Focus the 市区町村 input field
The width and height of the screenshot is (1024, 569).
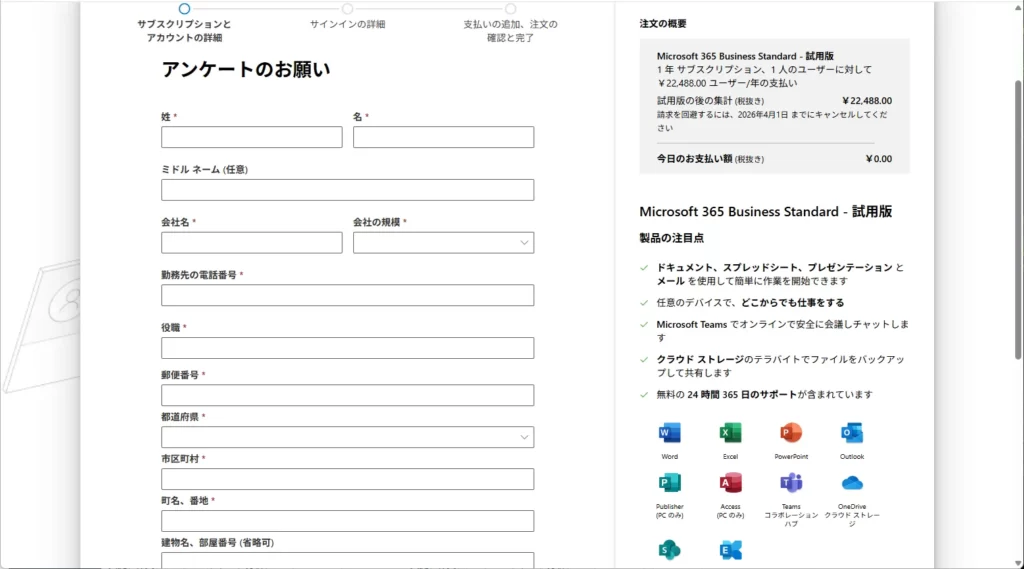tap(347, 479)
